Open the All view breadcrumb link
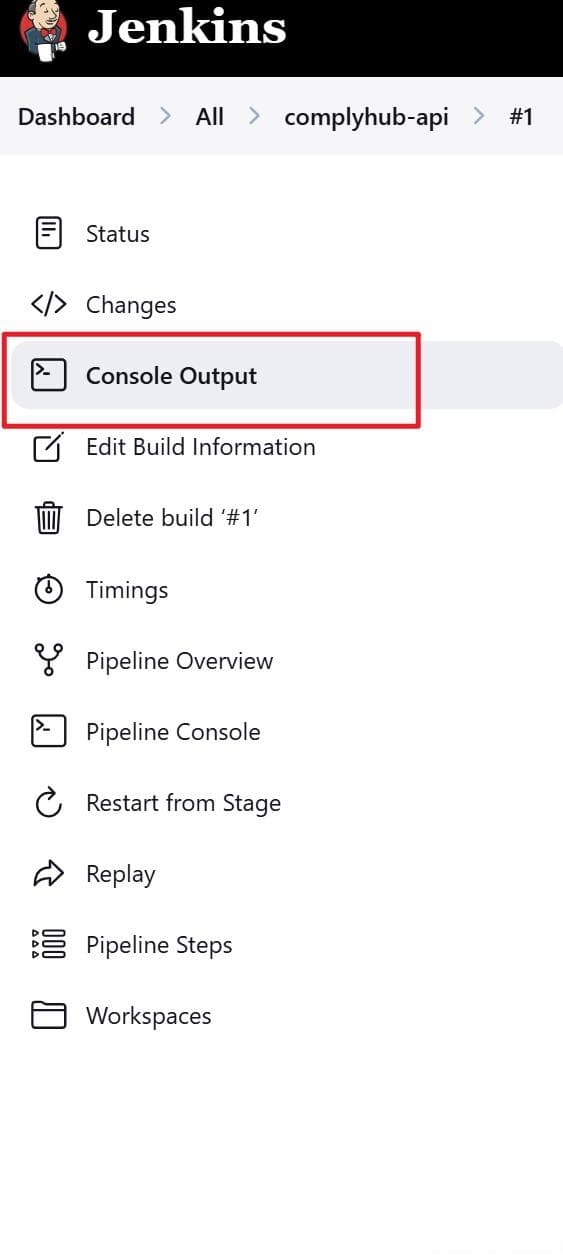 coord(210,116)
